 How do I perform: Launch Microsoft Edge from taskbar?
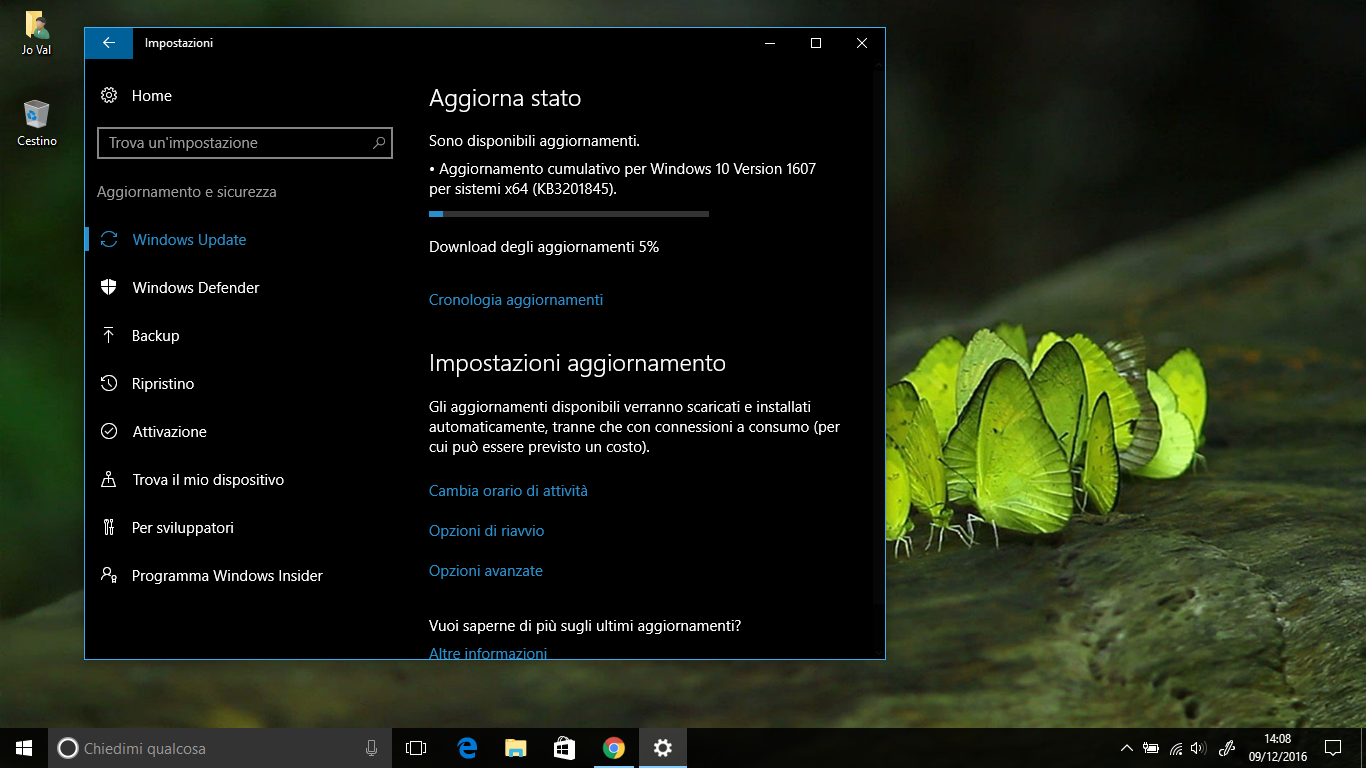click(x=467, y=748)
